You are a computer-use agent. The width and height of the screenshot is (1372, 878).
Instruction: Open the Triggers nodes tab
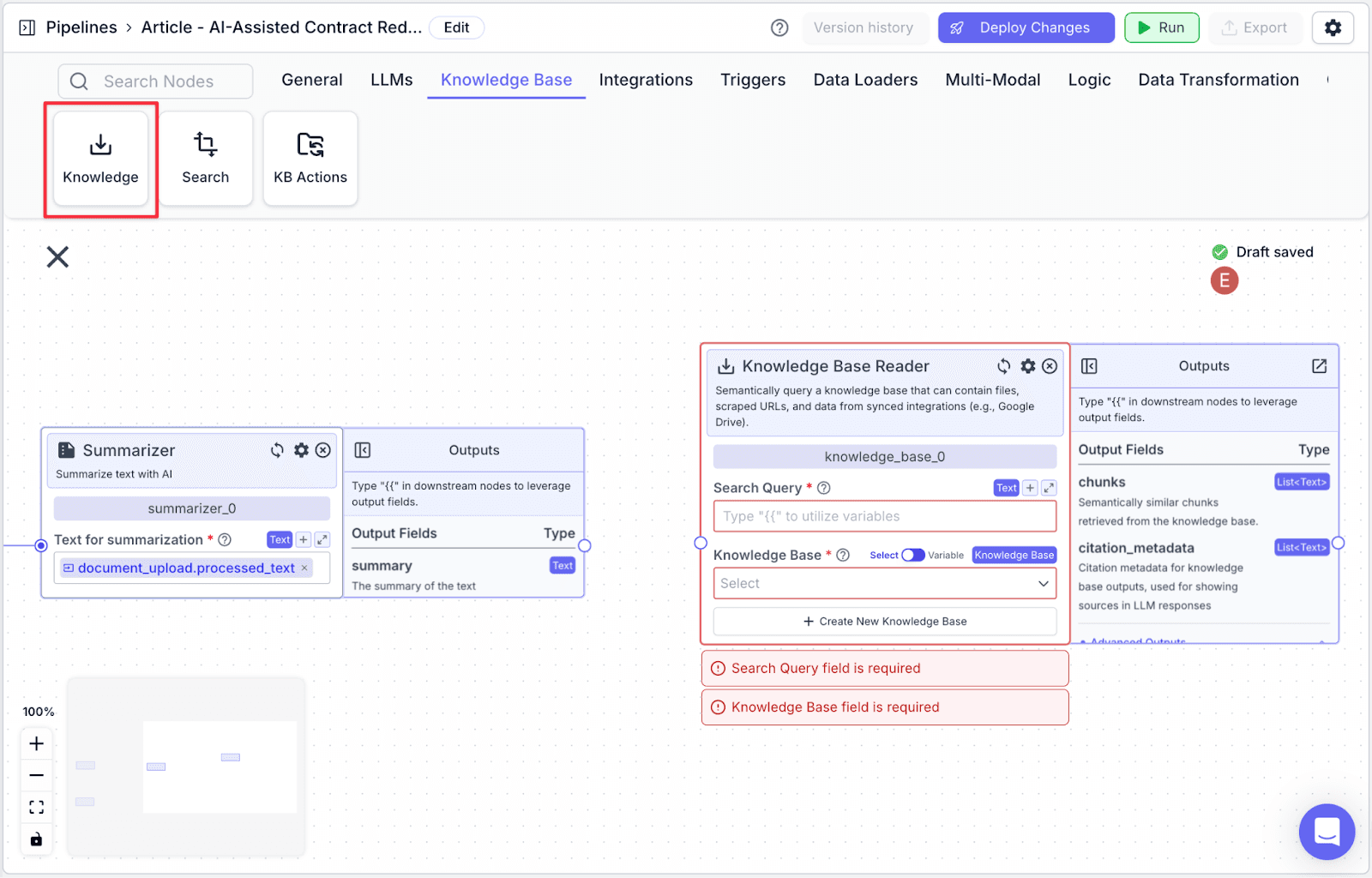tap(753, 80)
